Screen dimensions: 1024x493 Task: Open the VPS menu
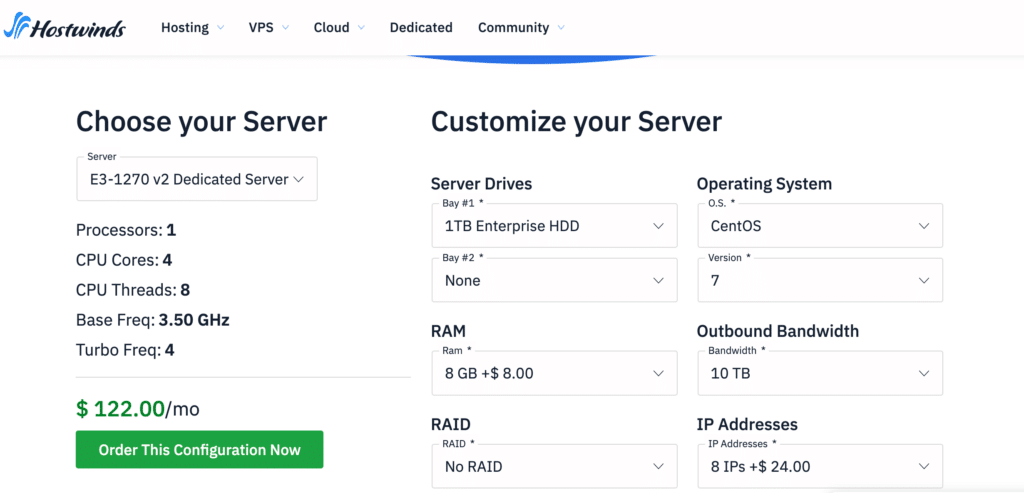268,27
